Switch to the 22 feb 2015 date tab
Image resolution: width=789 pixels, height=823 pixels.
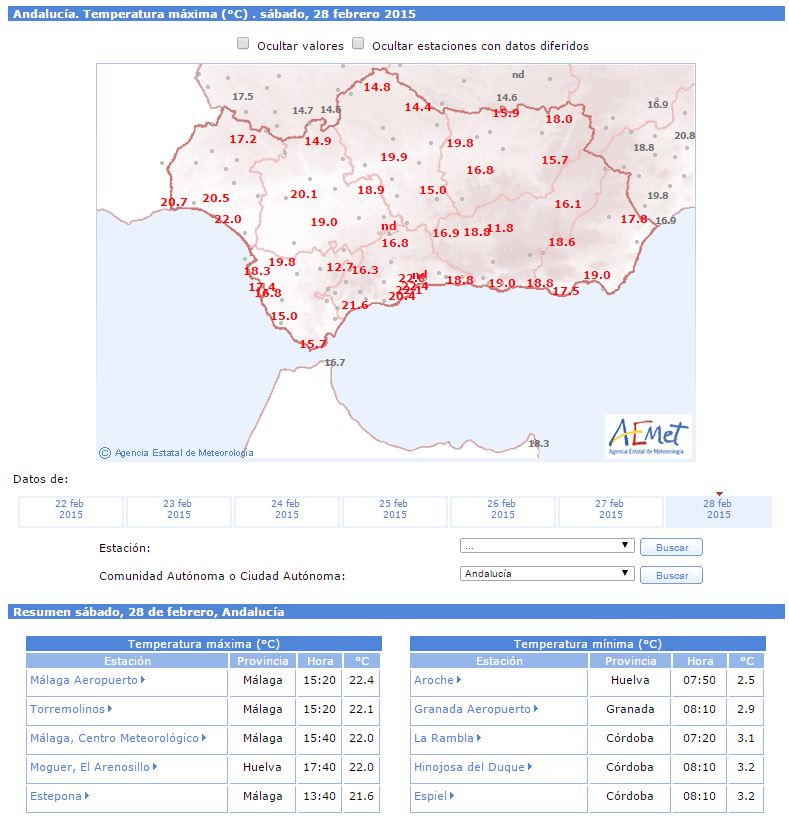[71, 510]
